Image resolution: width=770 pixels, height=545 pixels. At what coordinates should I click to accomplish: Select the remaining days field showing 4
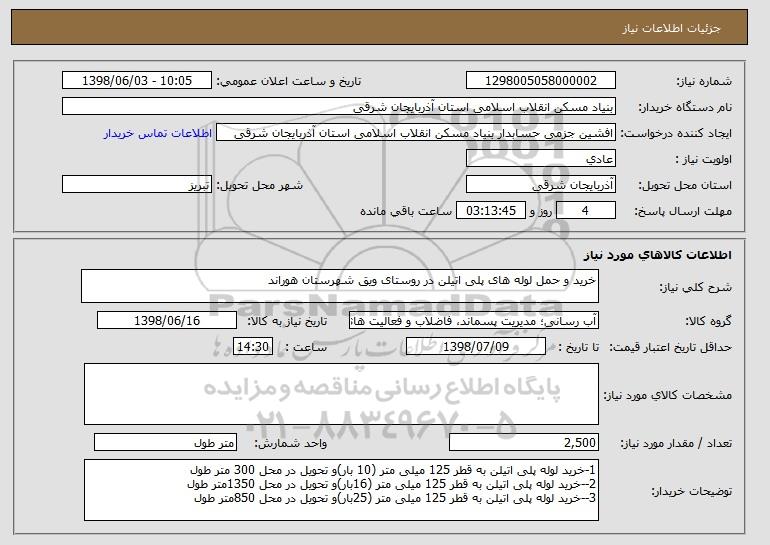tap(585, 211)
